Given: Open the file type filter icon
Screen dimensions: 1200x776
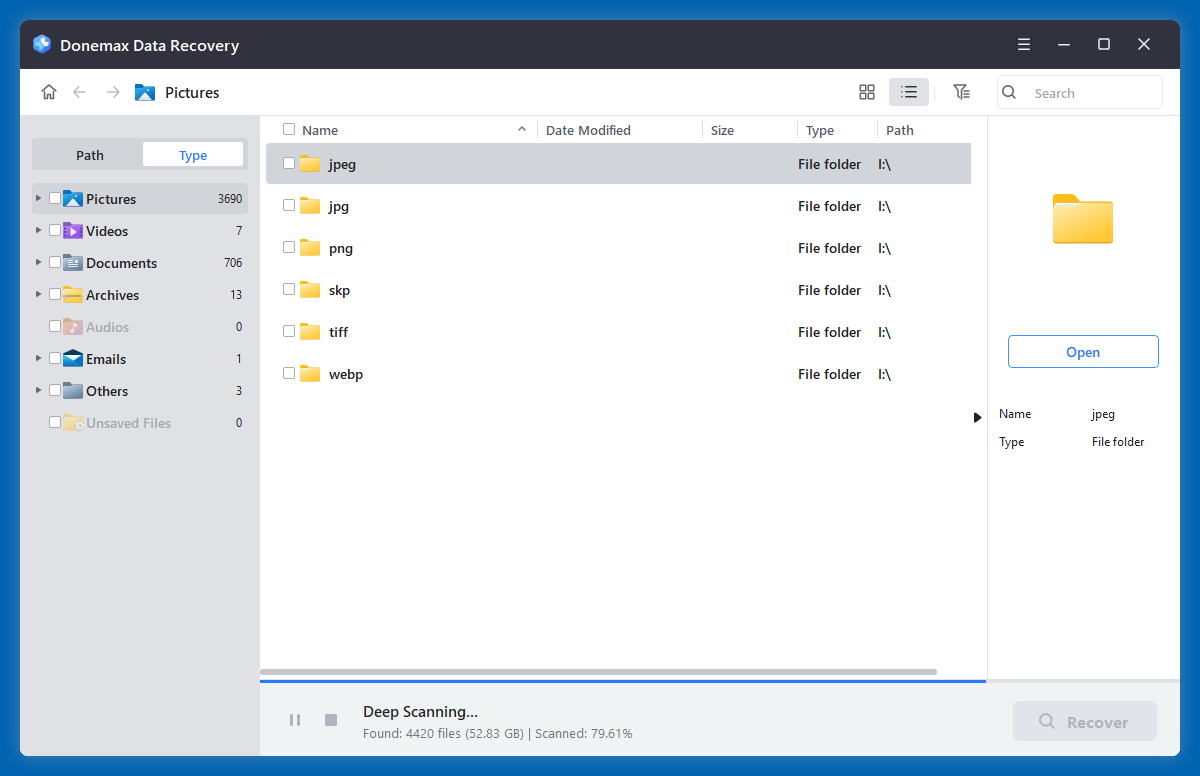Looking at the screenshot, I should click(961, 91).
